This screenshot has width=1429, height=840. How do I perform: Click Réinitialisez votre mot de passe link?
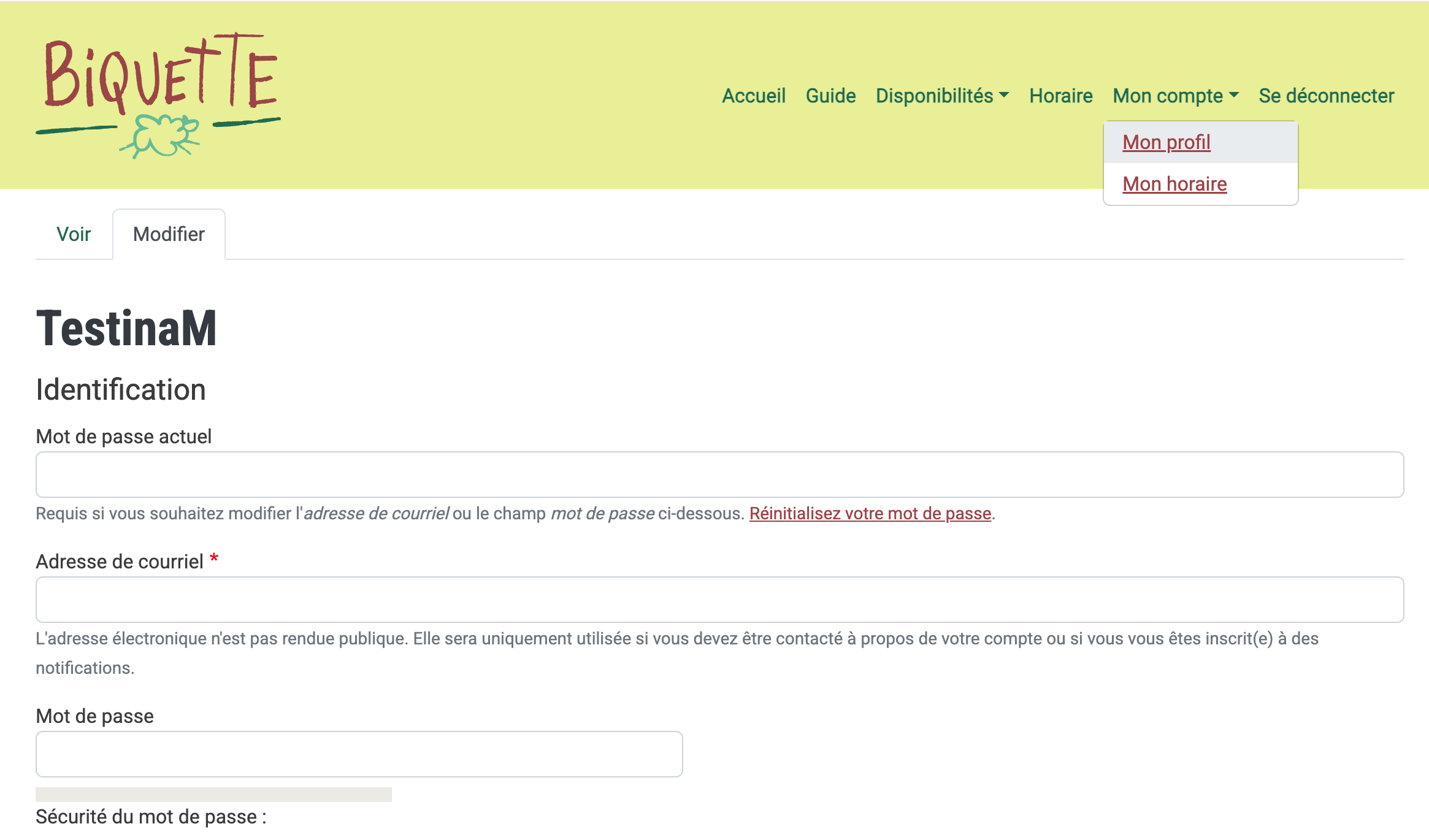point(870,513)
